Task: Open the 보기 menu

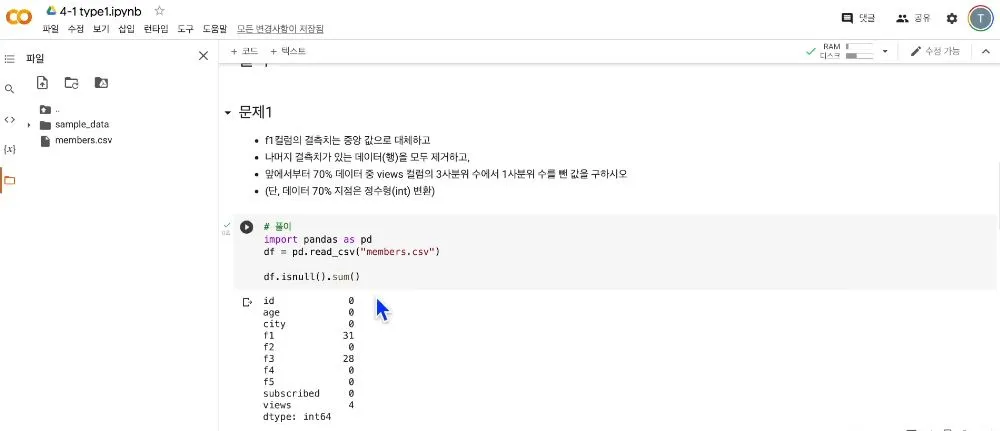Action: pyautogui.click(x=101, y=29)
